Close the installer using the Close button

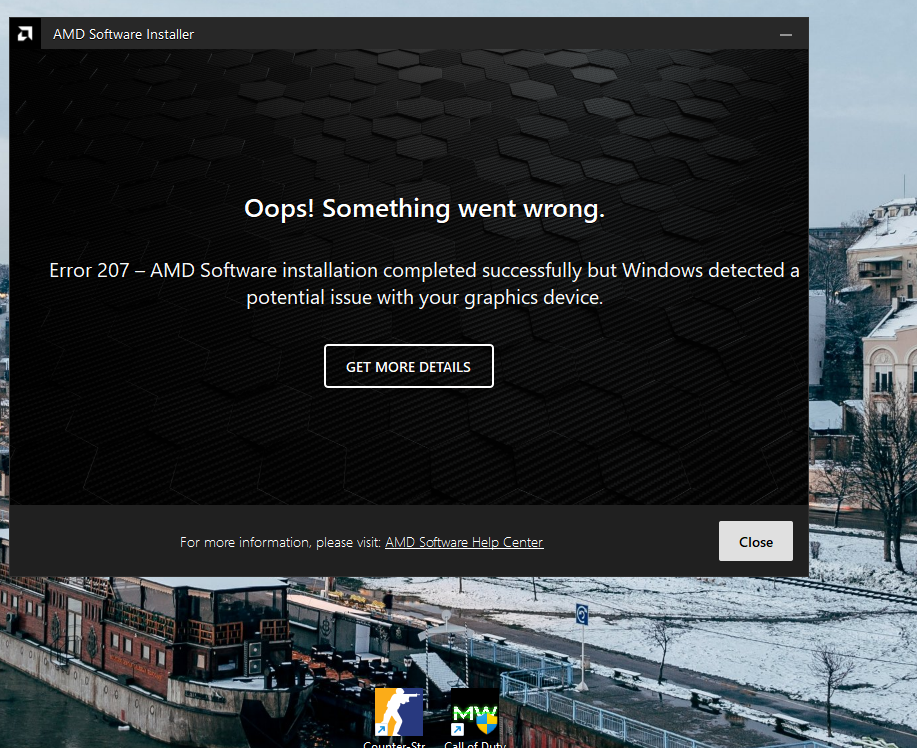pyautogui.click(x=755, y=541)
